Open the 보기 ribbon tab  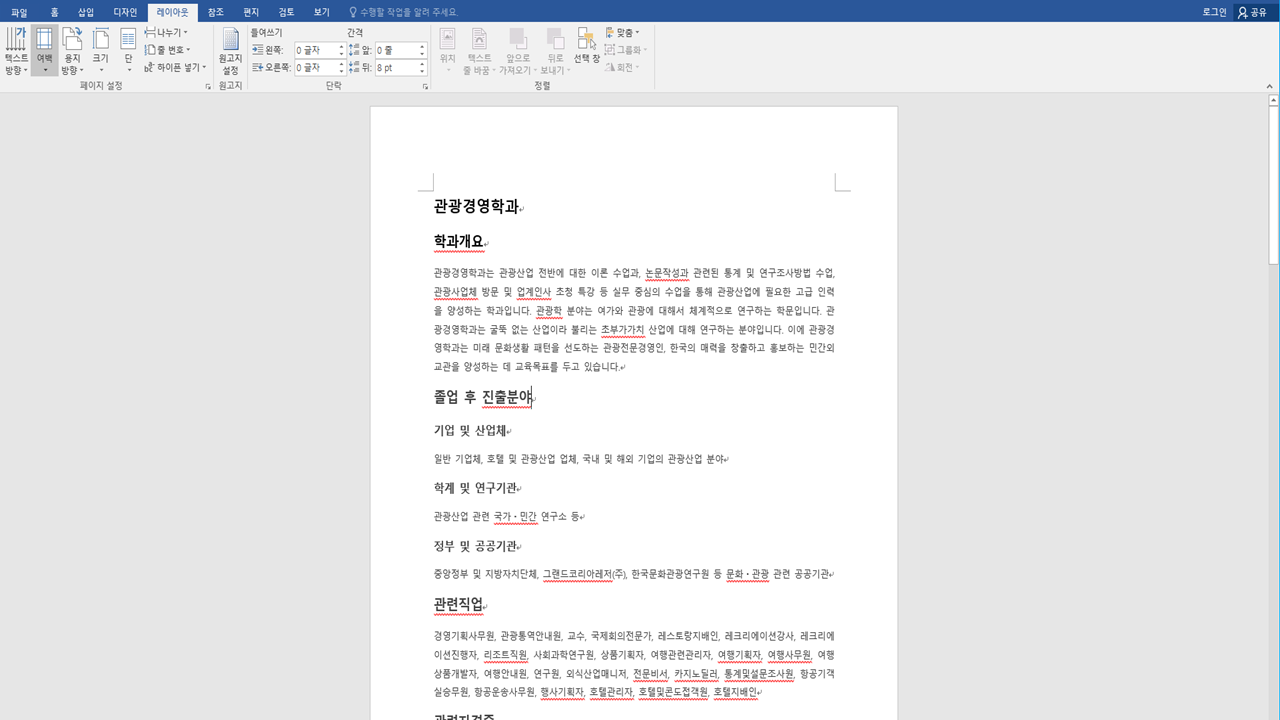pyautogui.click(x=318, y=13)
